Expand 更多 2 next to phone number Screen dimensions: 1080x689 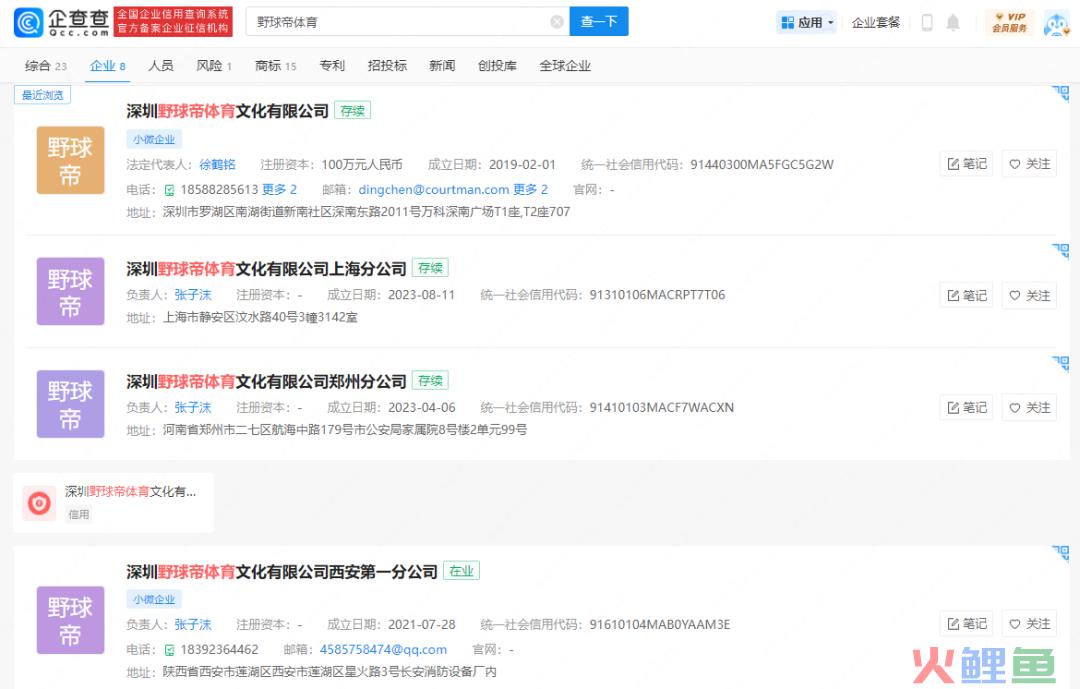point(279,189)
